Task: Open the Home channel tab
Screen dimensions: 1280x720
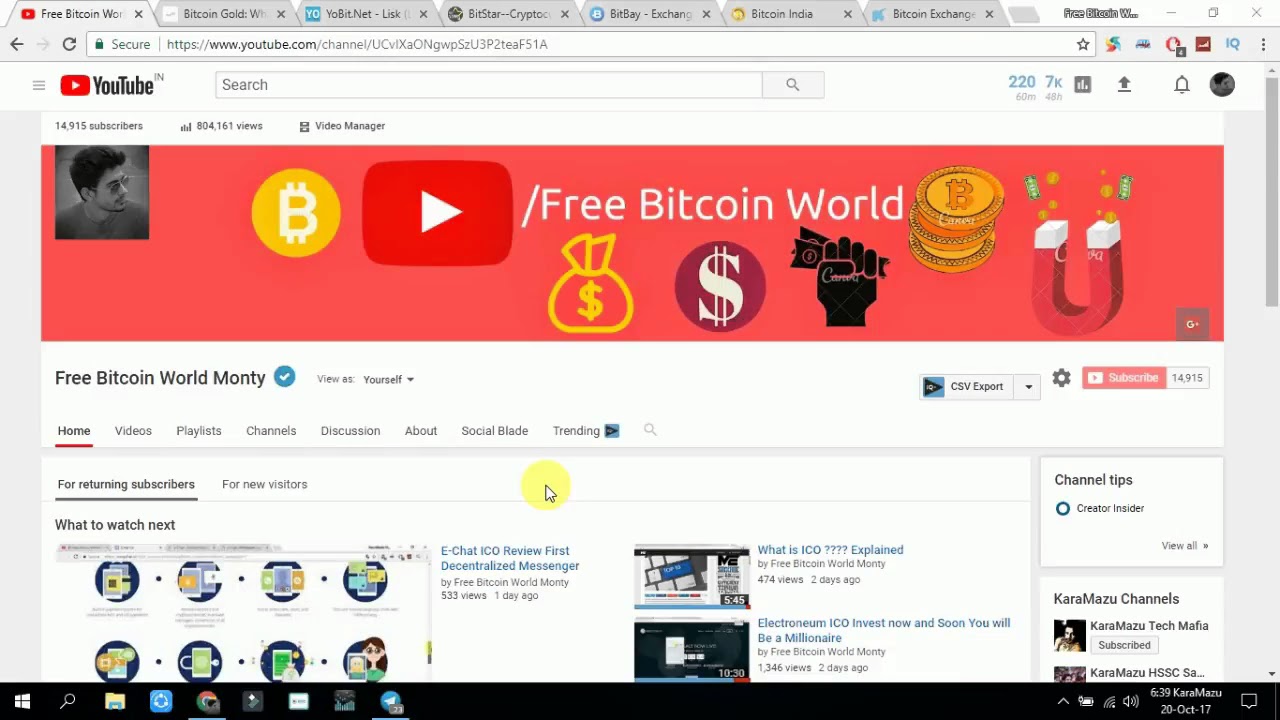Action: (x=74, y=431)
